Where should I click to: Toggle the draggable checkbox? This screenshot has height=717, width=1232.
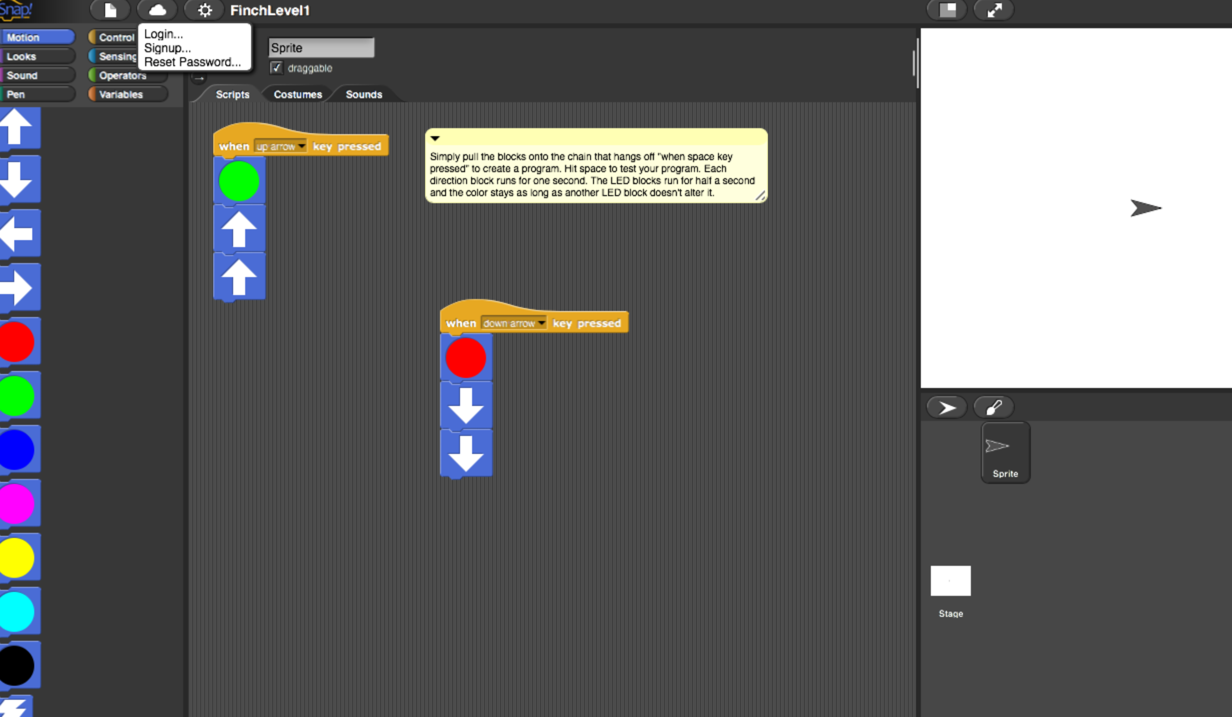pyautogui.click(x=277, y=68)
